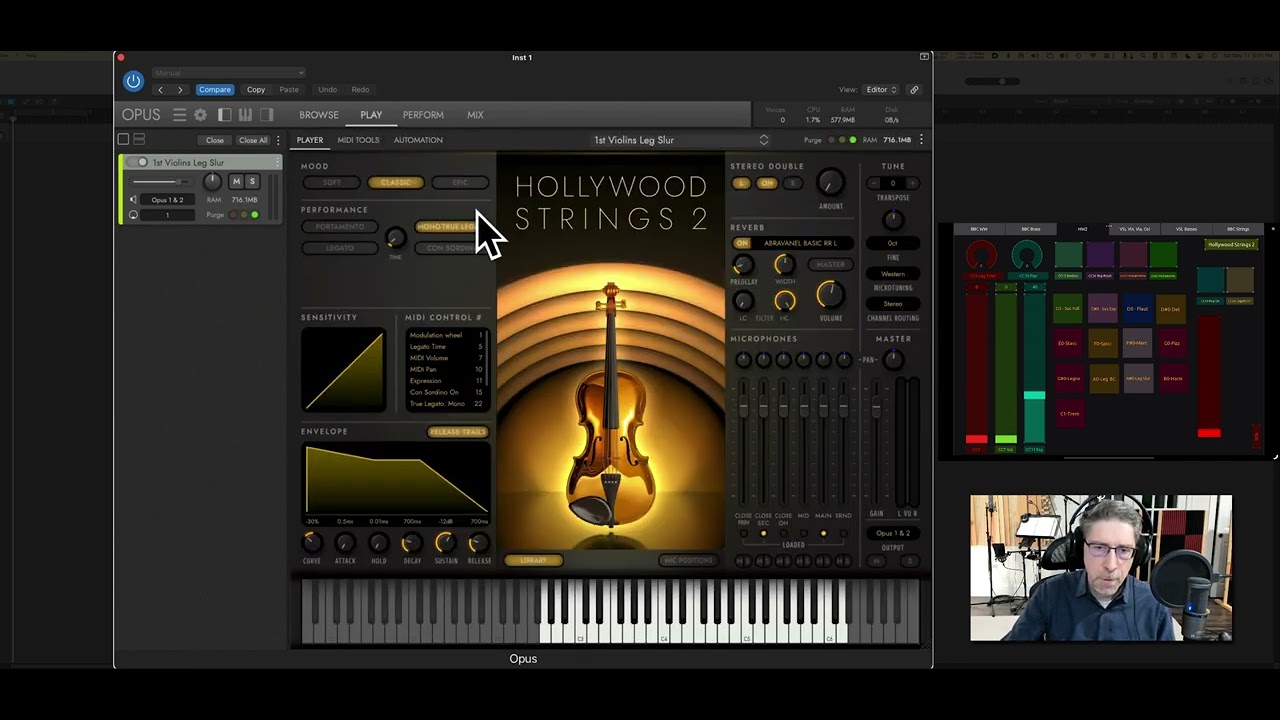
Task: Open the master Opus 1 & 2 output dropdown
Action: (893, 533)
